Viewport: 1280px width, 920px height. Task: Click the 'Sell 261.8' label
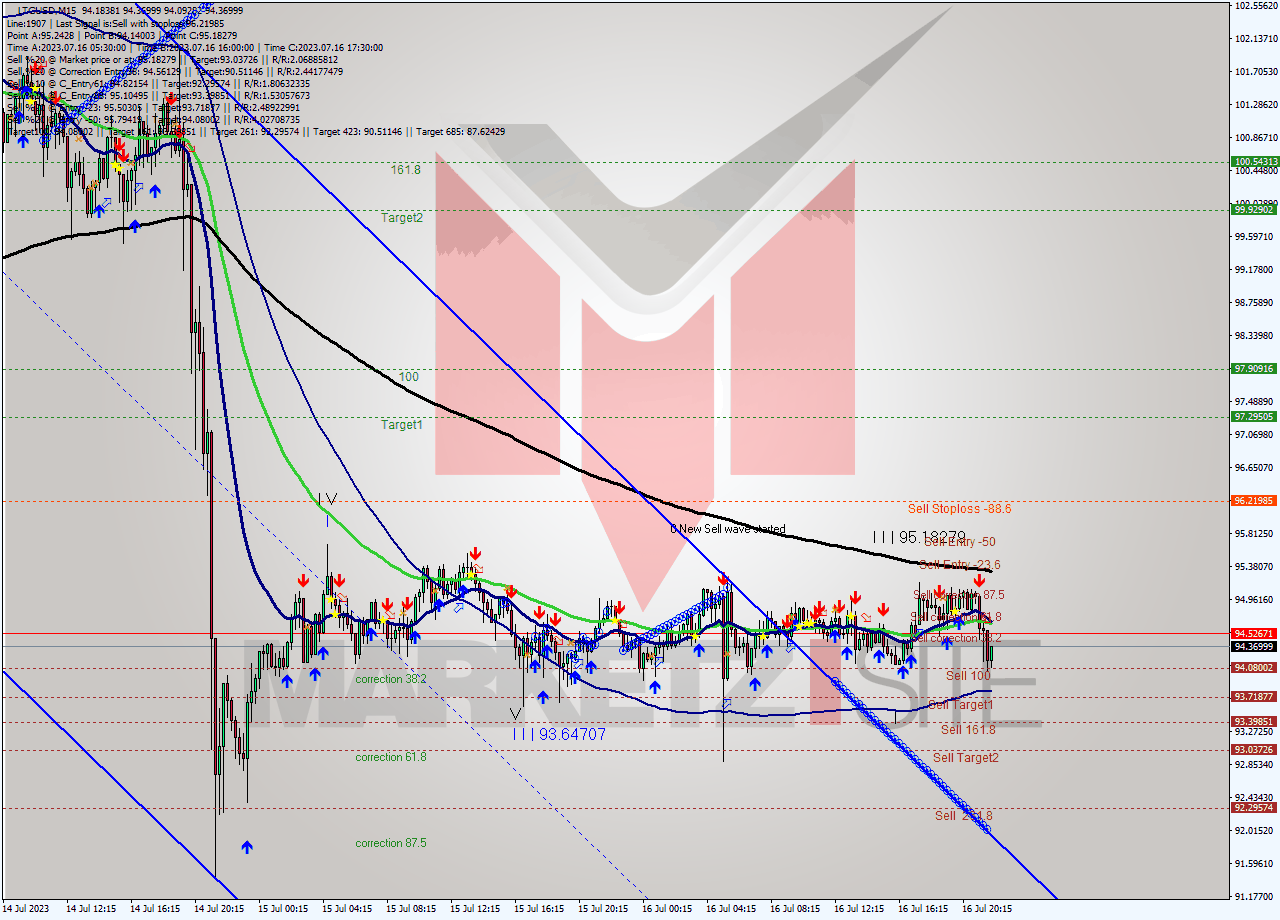[964, 816]
